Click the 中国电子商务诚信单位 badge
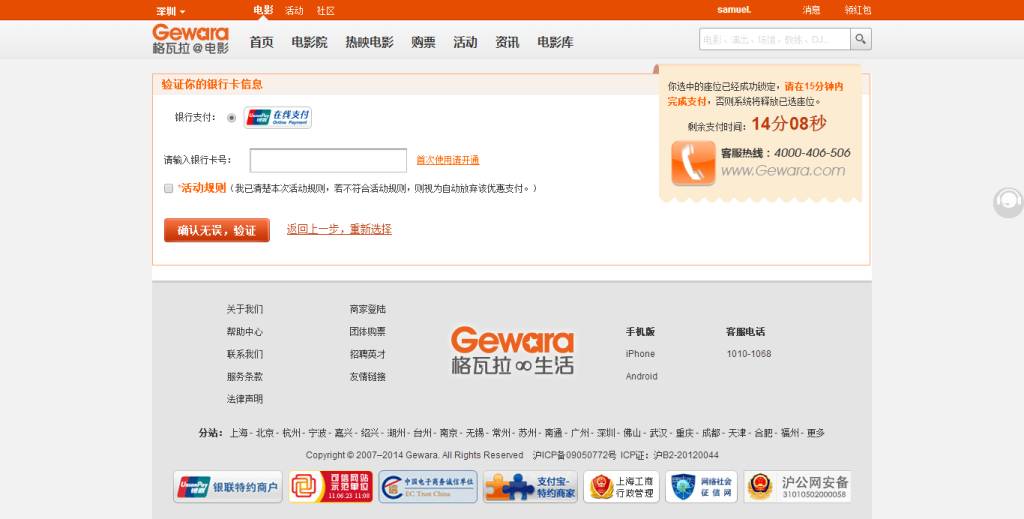Image resolution: width=1024 pixels, height=519 pixels. 428,487
